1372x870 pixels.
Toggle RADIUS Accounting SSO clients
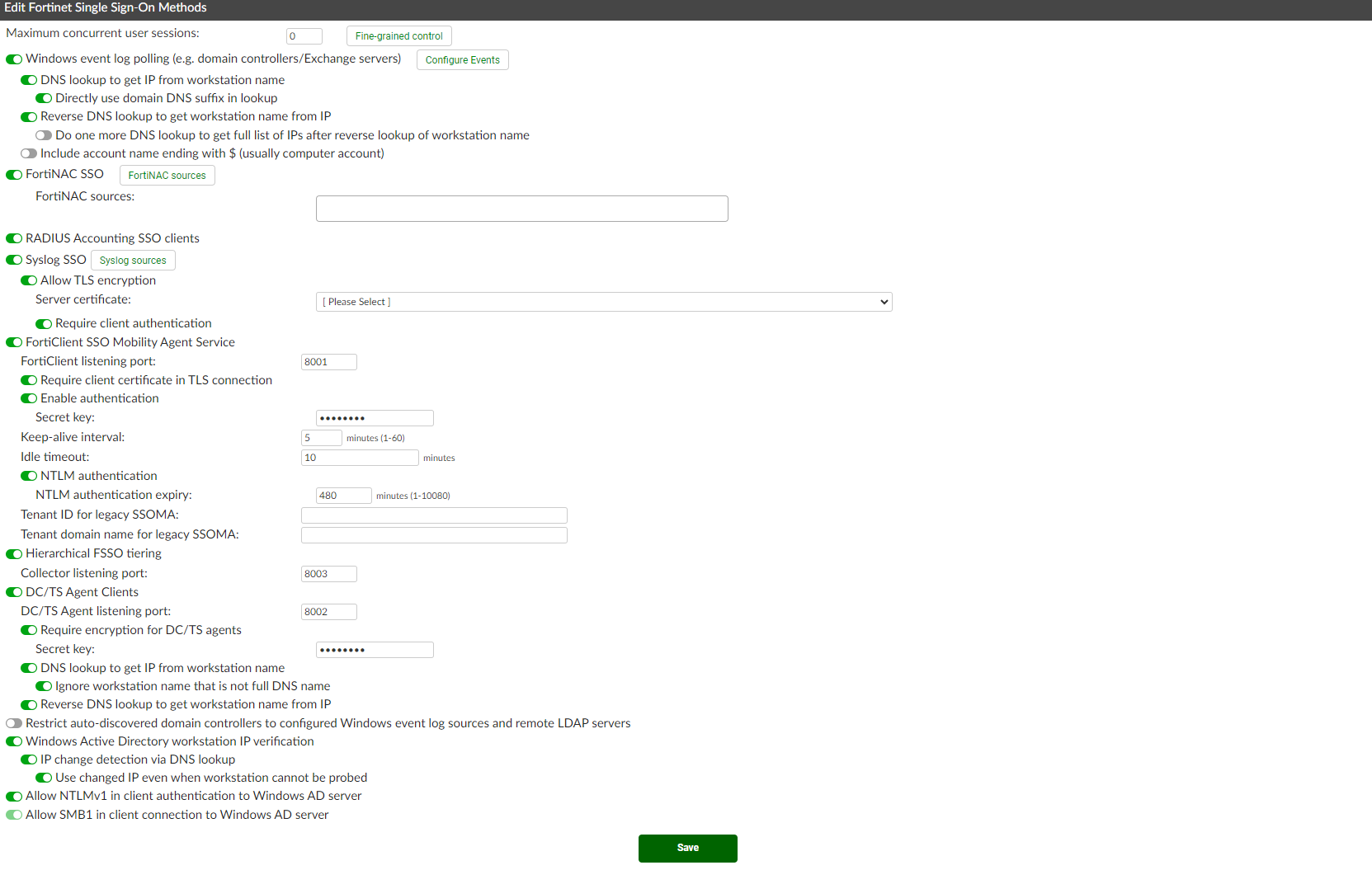pos(14,238)
